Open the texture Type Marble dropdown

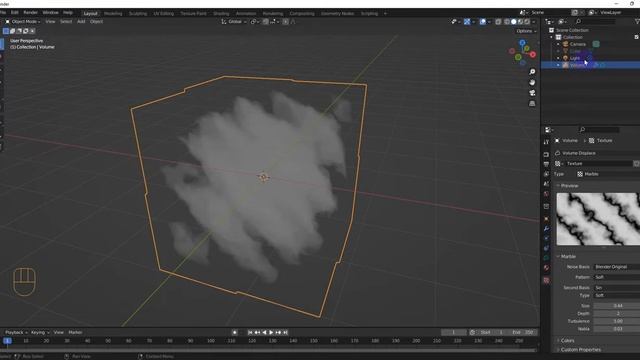(608, 174)
